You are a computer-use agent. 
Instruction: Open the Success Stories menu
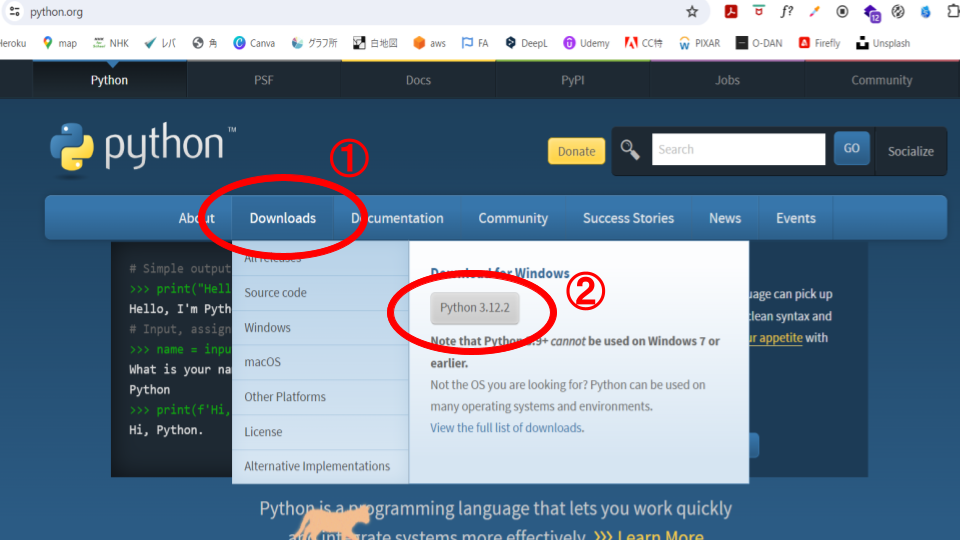[x=628, y=218]
